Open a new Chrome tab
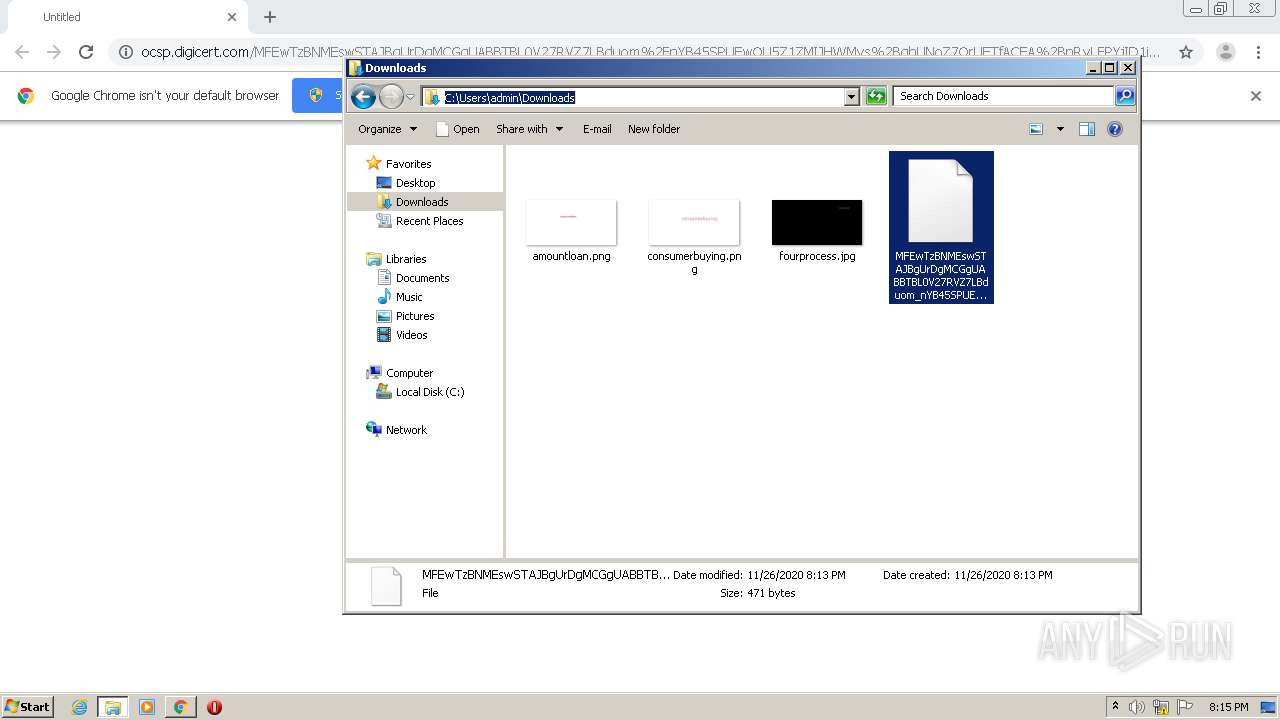 270,17
